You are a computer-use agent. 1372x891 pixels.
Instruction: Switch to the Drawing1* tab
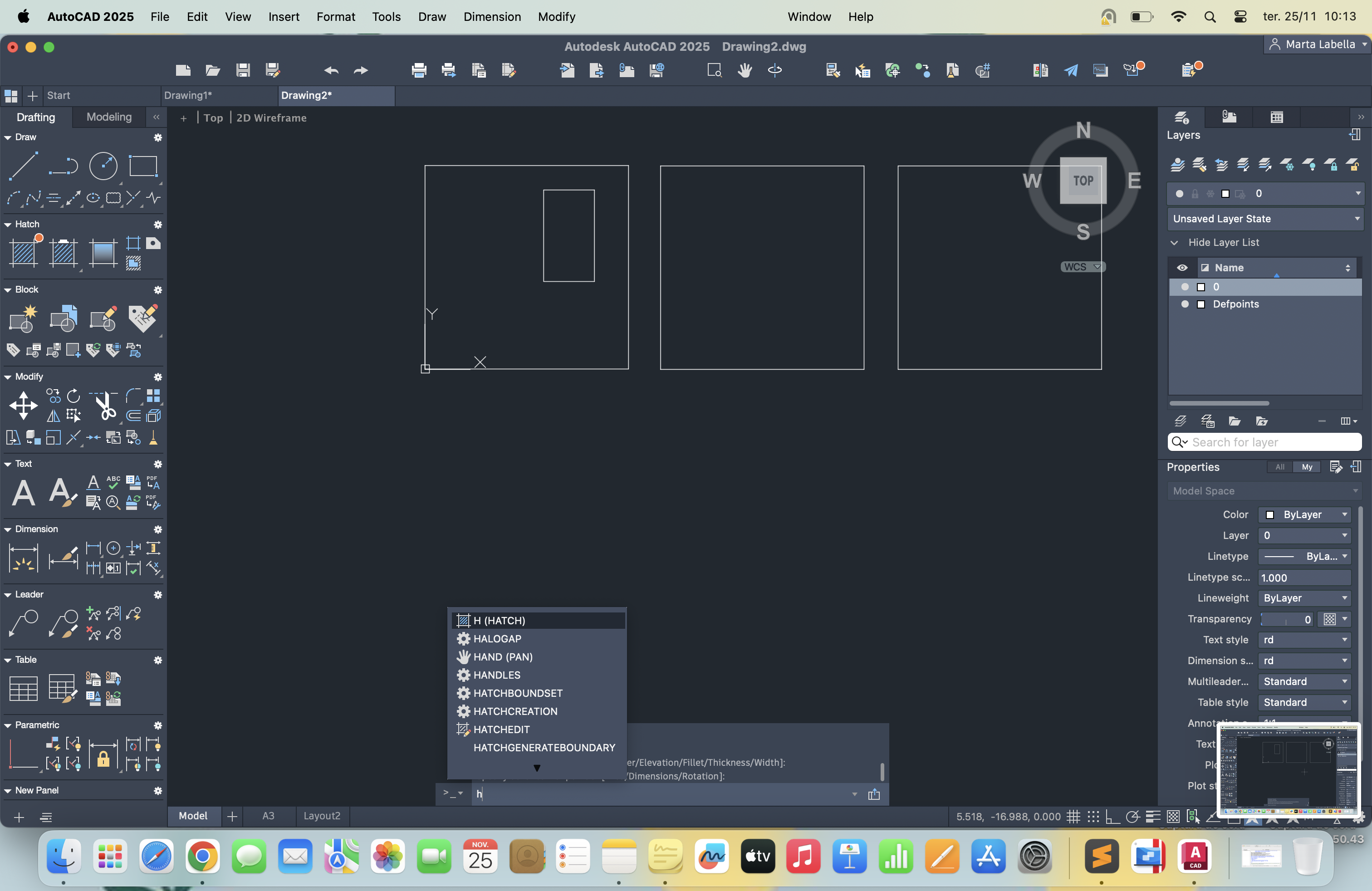point(188,96)
